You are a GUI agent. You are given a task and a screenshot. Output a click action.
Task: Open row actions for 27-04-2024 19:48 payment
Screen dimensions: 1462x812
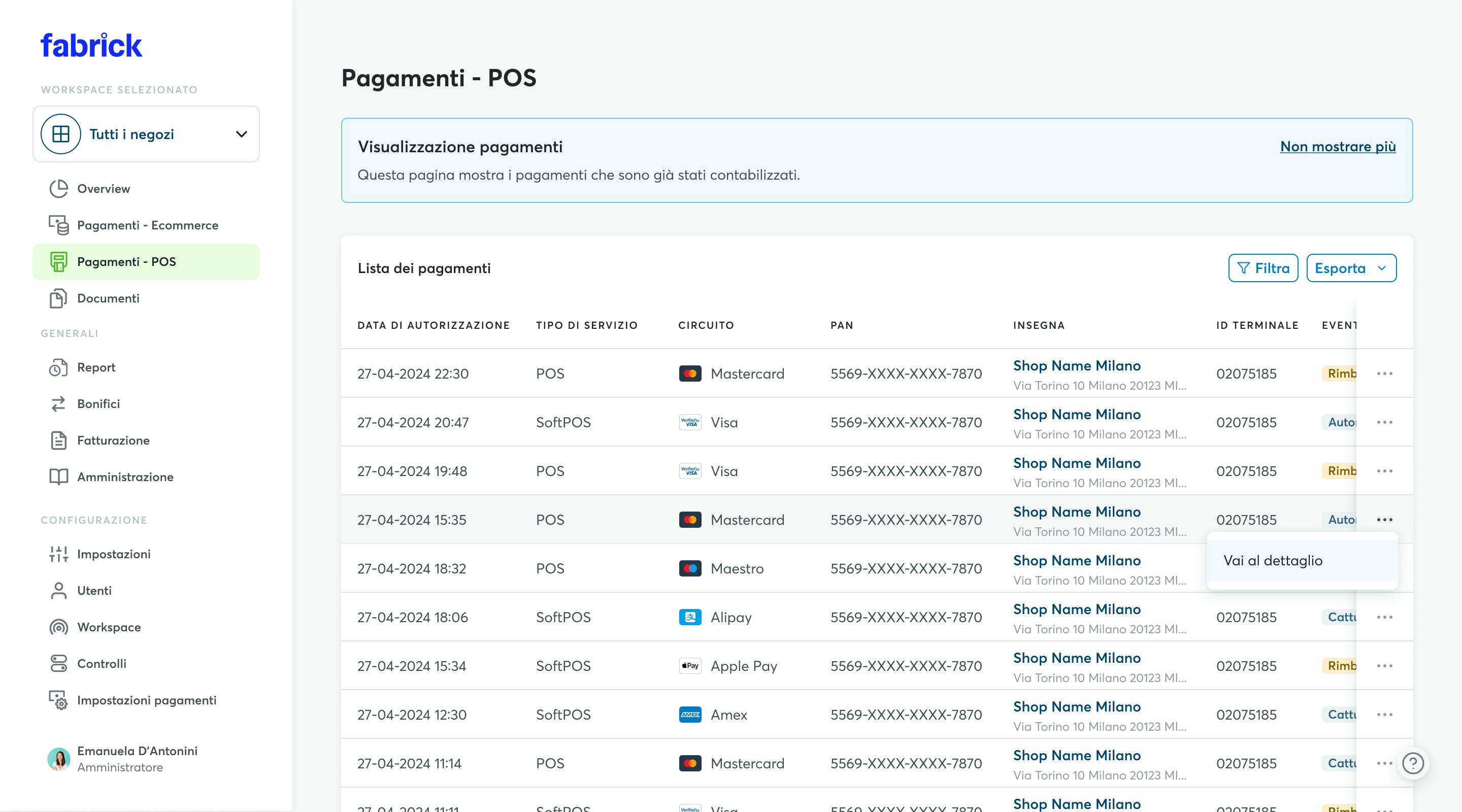[x=1384, y=471]
